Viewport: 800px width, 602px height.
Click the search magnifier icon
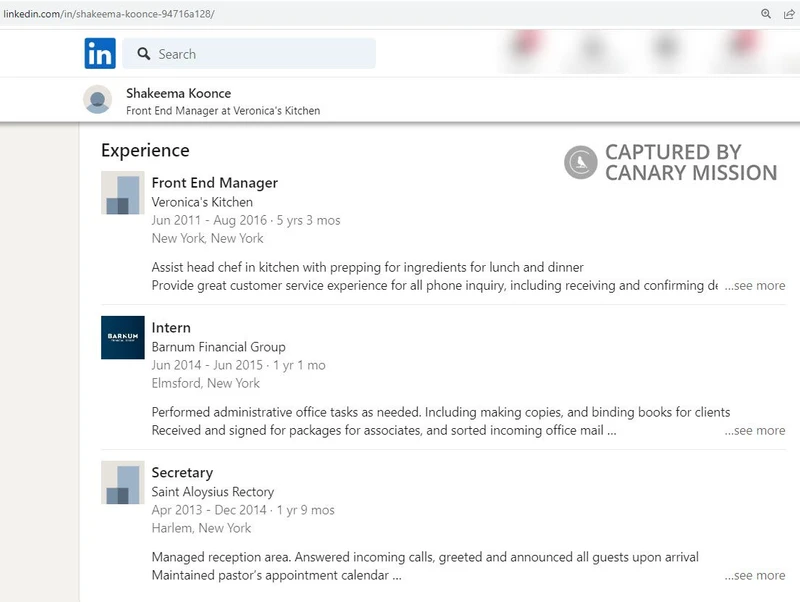coord(144,54)
